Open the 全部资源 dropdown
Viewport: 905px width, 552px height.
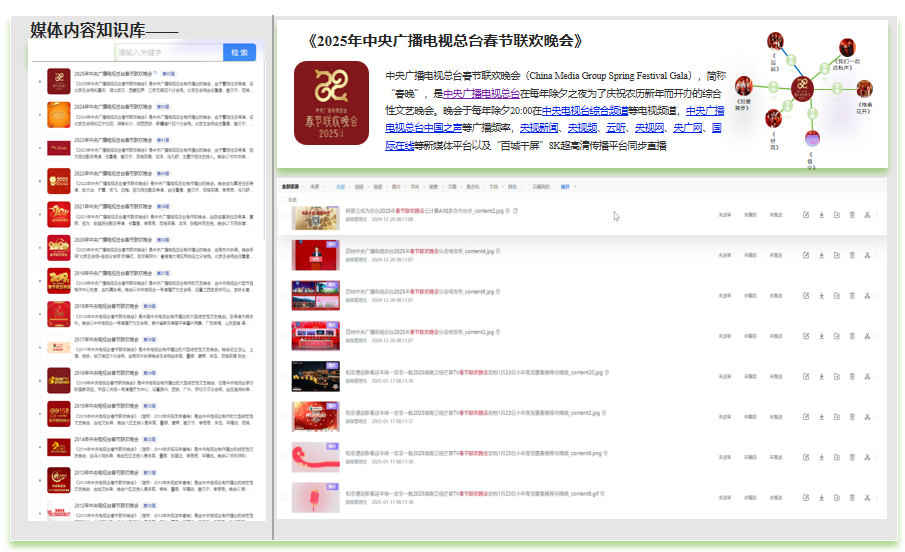(x=292, y=187)
